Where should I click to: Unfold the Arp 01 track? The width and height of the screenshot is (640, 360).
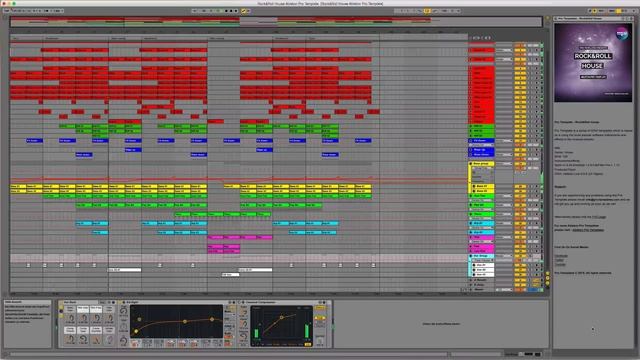coord(471,223)
